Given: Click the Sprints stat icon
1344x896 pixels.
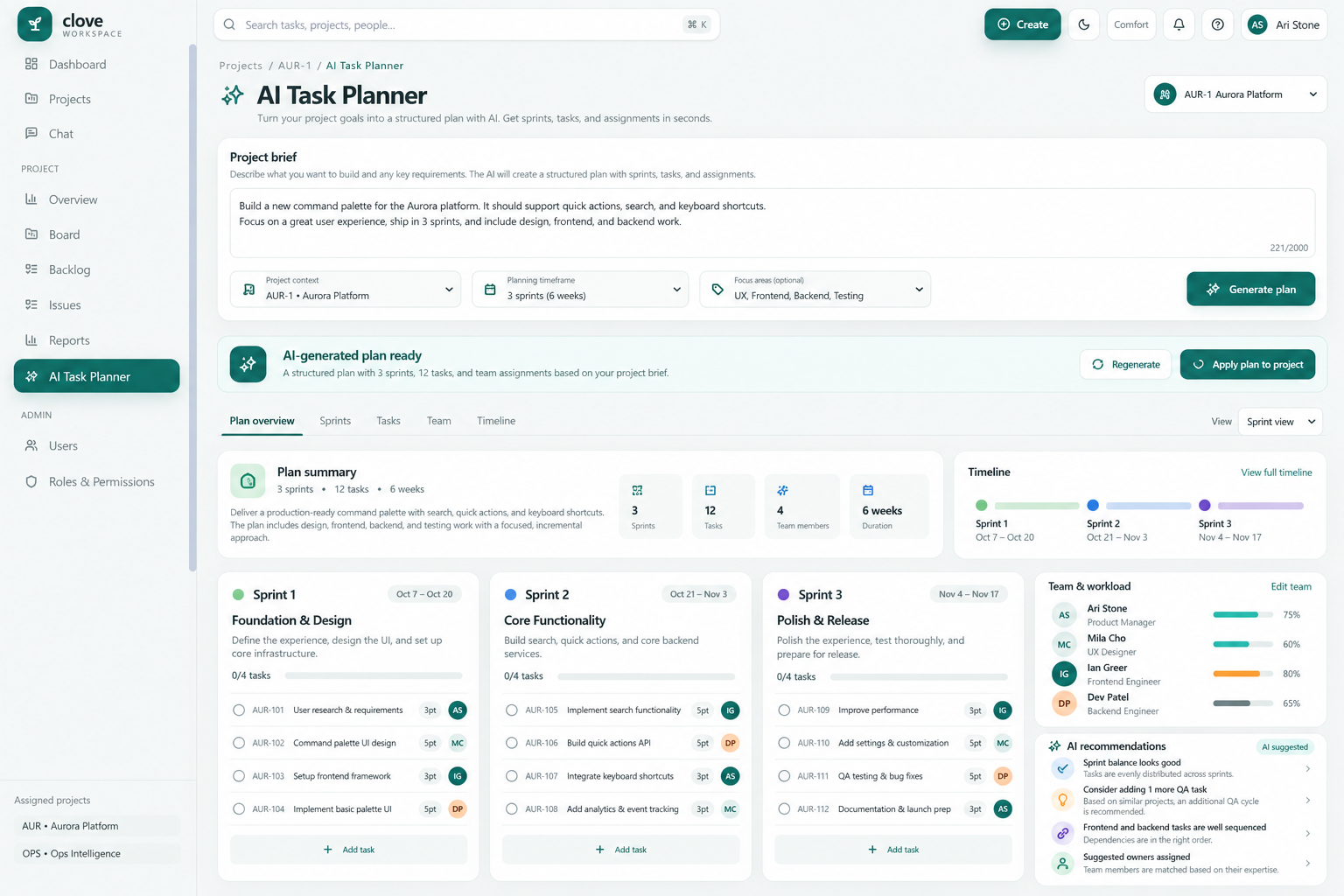Looking at the screenshot, I should (637, 490).
